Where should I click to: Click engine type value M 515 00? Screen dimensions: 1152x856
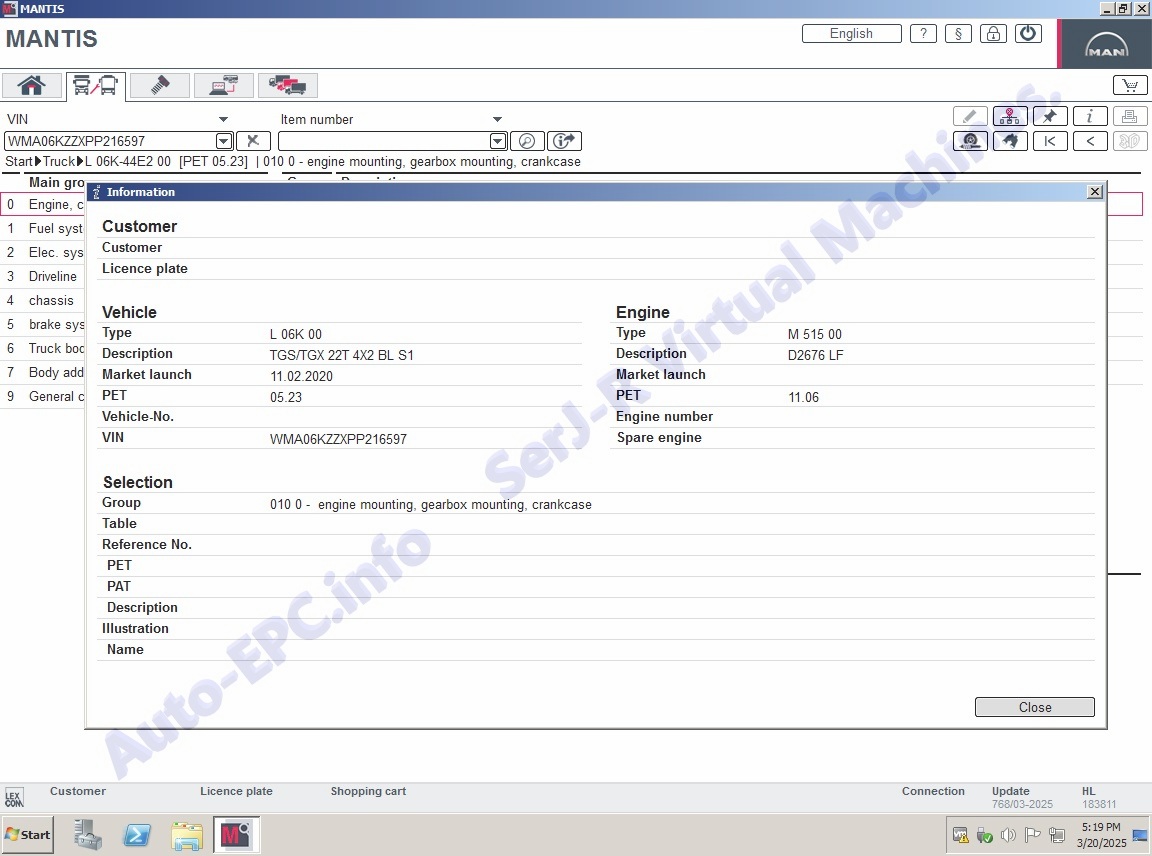(x=815, y=334)
